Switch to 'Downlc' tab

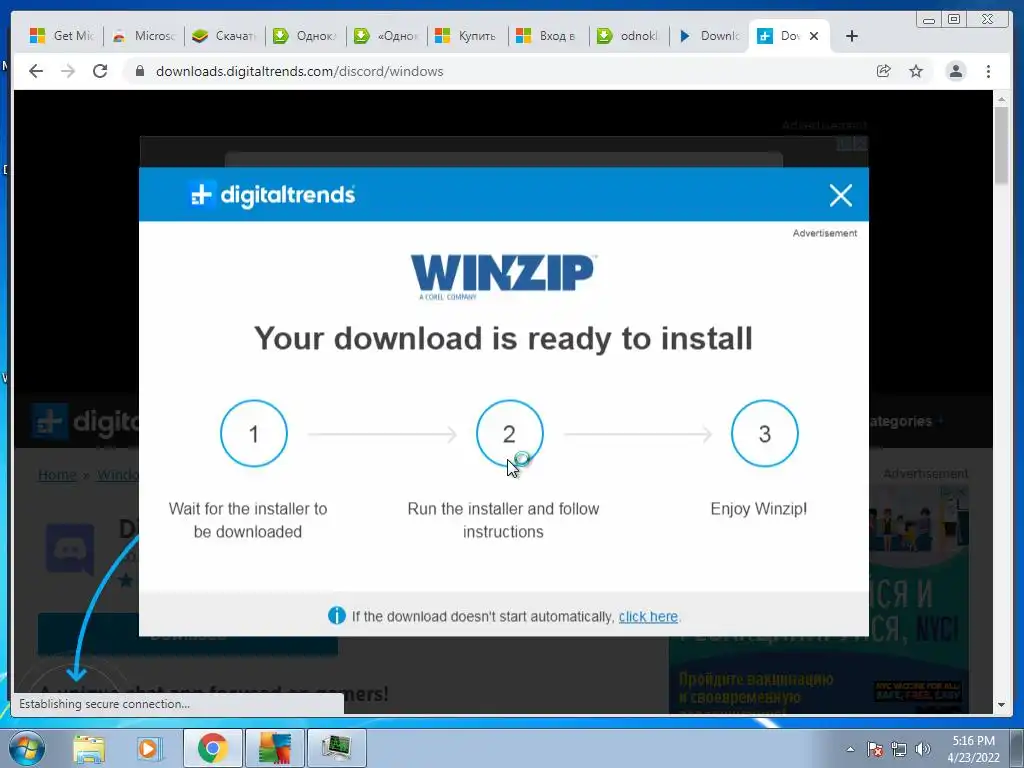pos(711,36)
